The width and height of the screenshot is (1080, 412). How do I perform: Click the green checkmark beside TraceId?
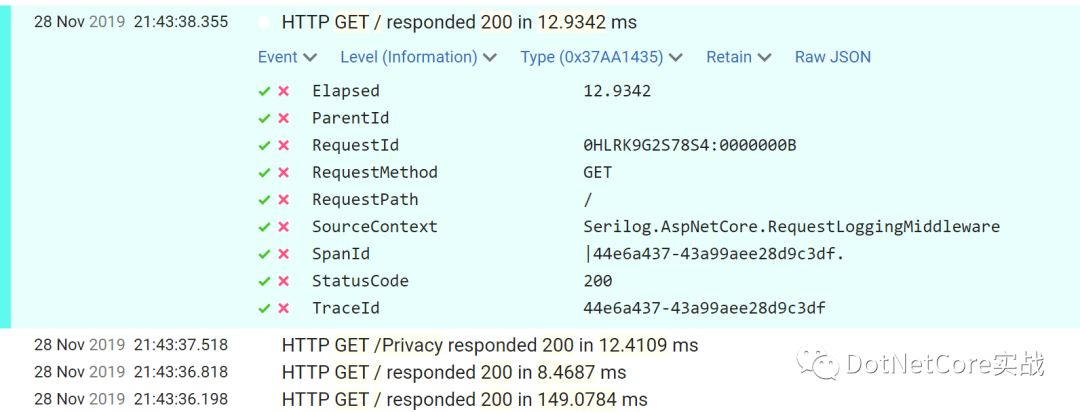click(x=264, y=309)
